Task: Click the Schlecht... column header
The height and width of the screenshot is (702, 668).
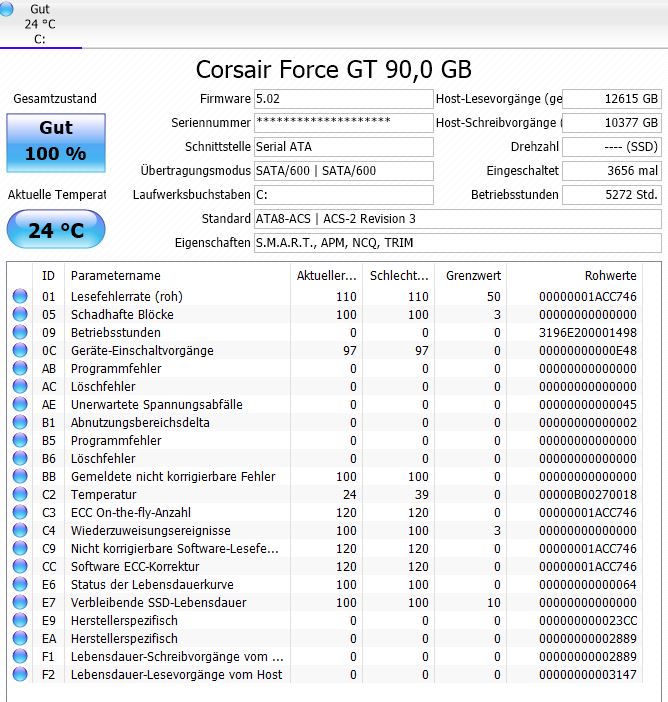Action: point(398,275)
